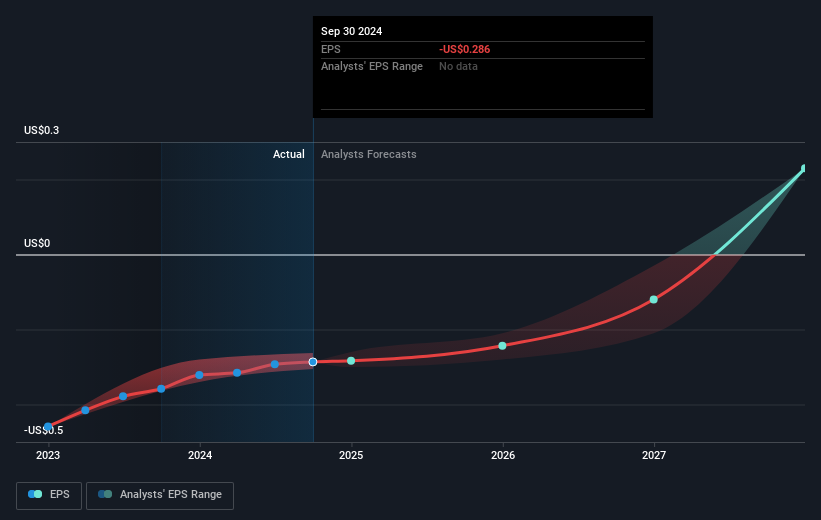Click the EPS data point above 2024 label

(x=199, y=375)
